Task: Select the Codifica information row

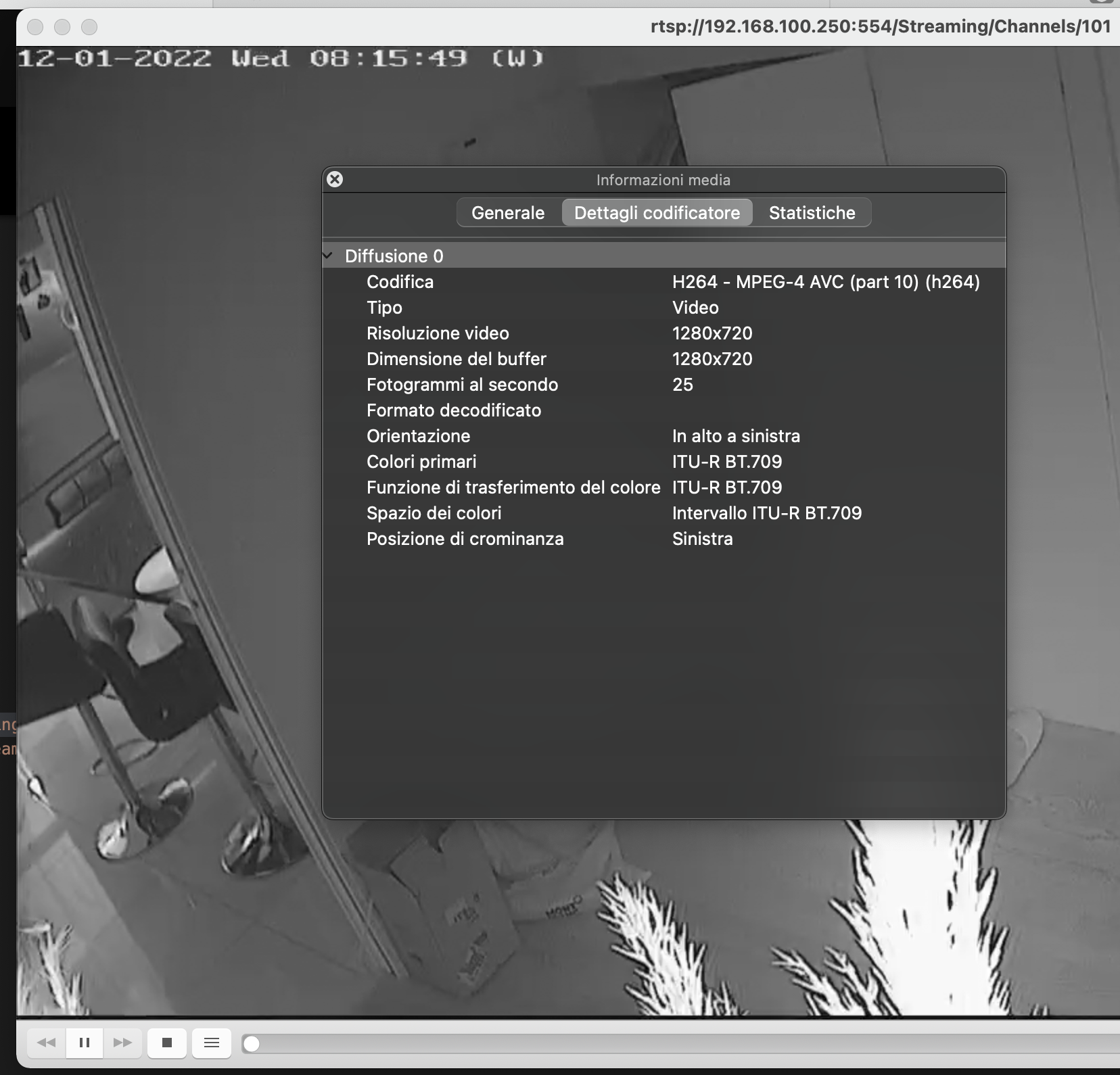Action: (x=400, y=282)
